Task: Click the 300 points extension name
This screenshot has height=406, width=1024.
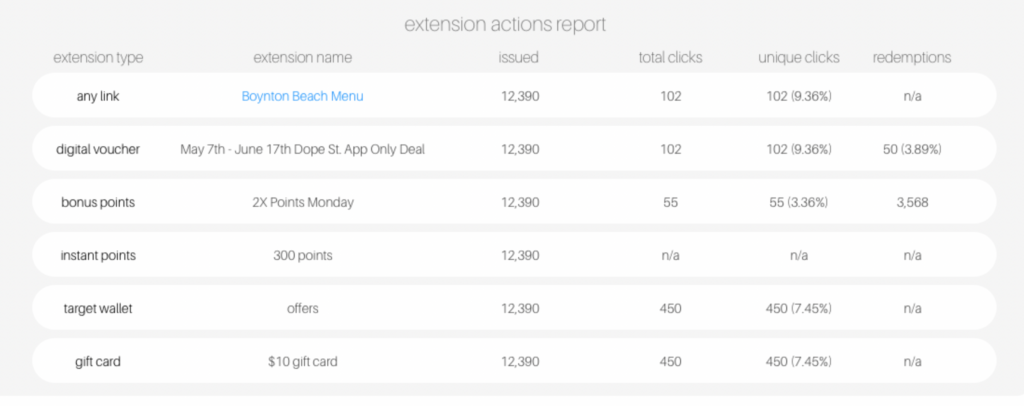Action: (302, 255)
